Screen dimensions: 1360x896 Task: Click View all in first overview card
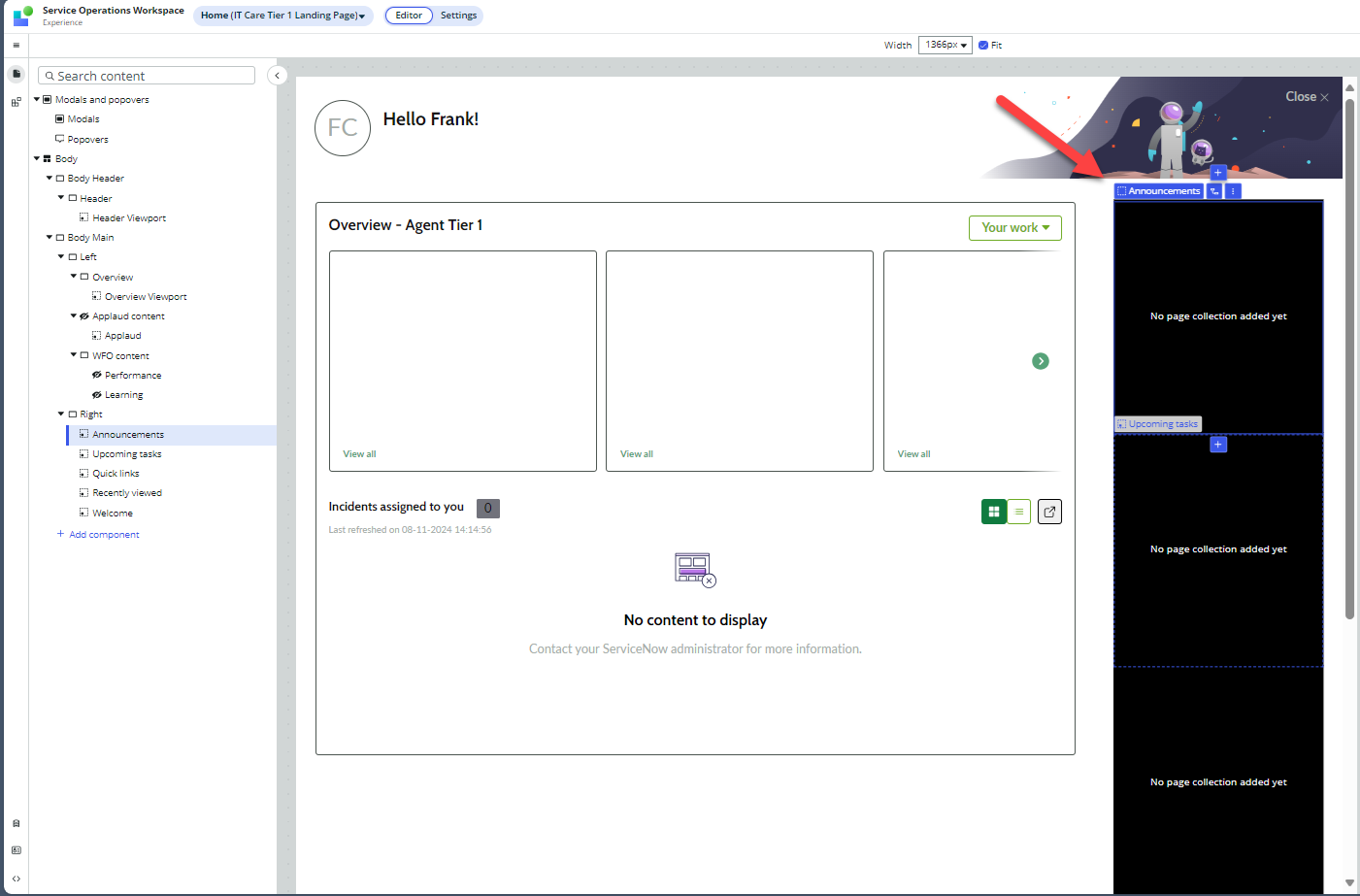tap(359, 454)
